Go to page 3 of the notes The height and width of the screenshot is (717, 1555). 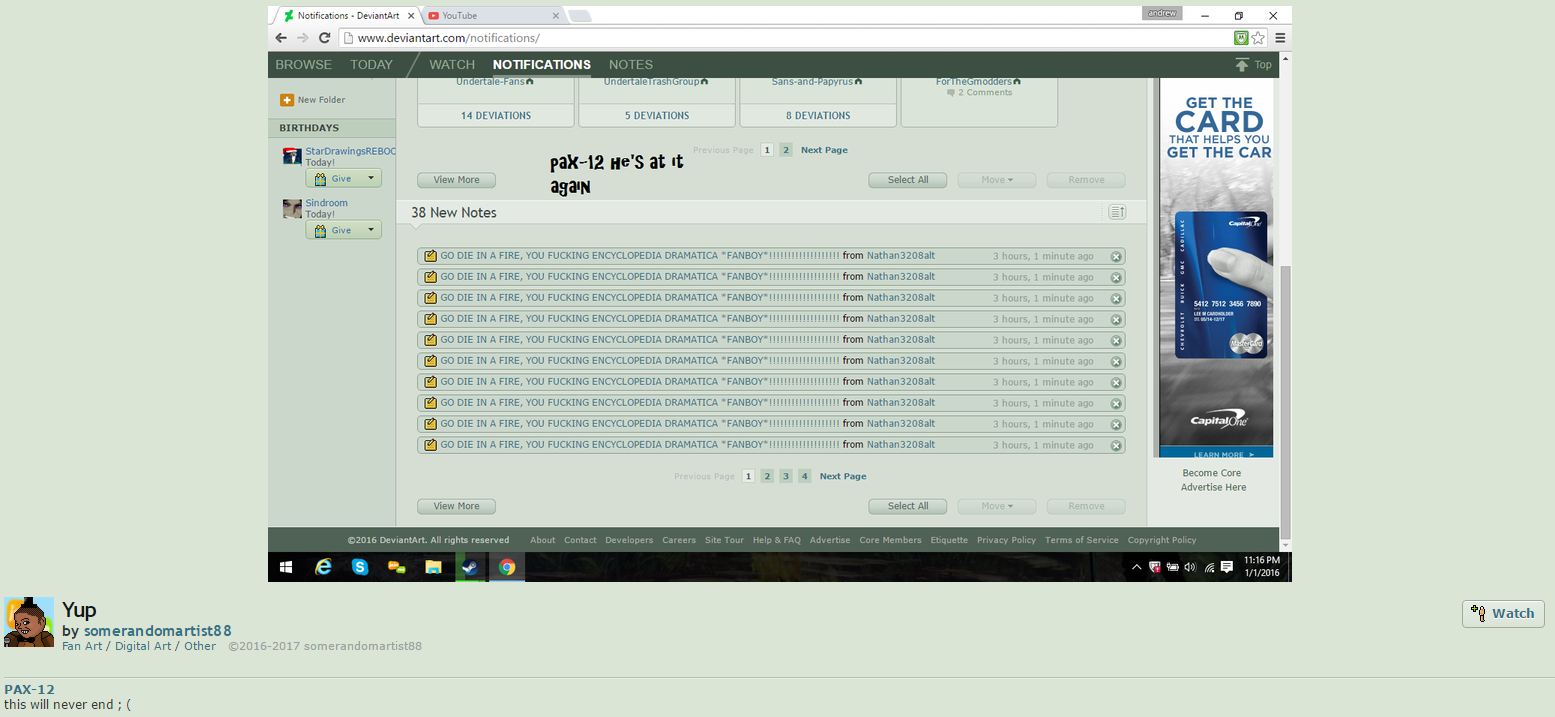786,476
